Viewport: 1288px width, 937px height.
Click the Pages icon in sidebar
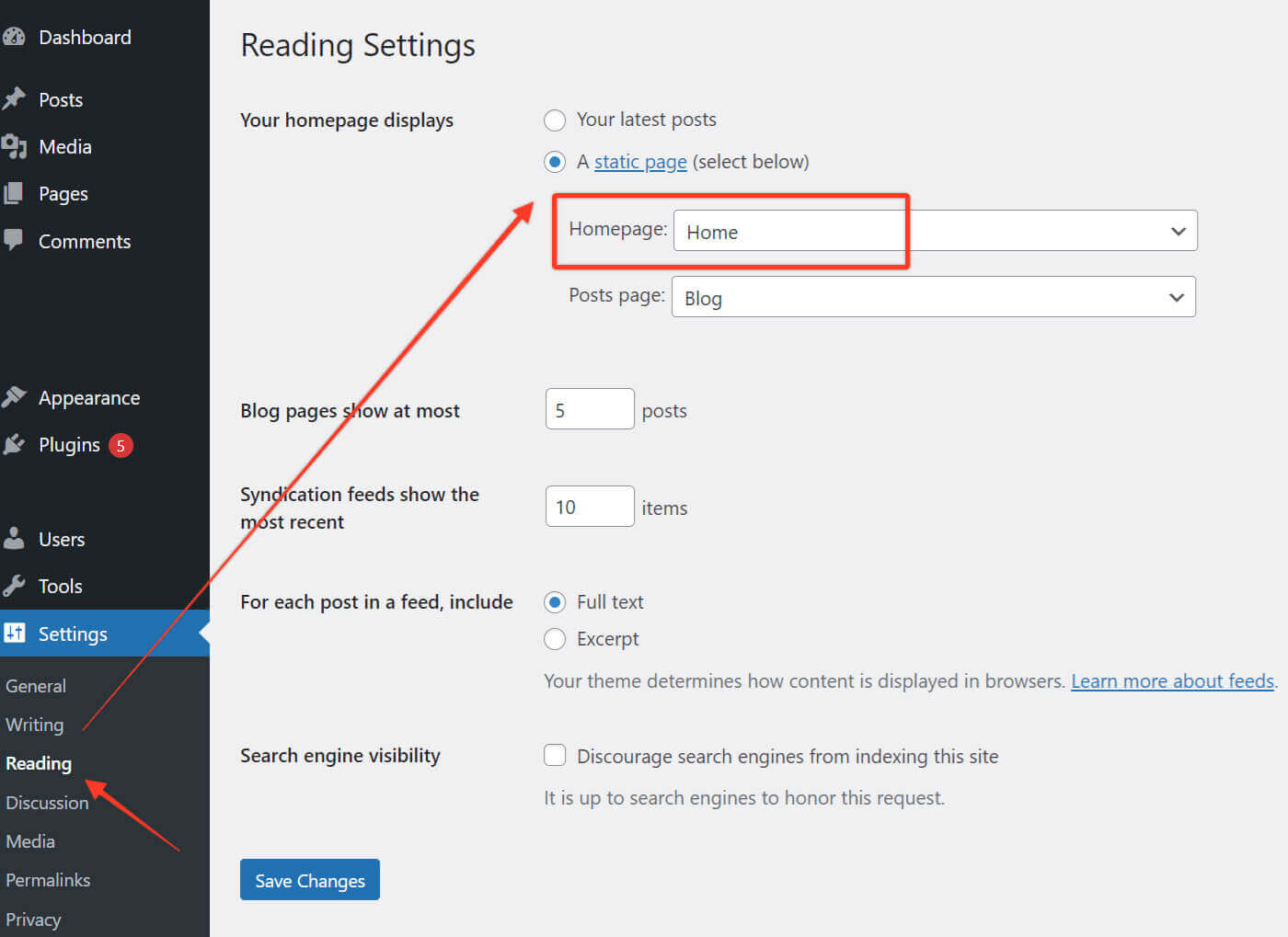click(x=14, y=194)
